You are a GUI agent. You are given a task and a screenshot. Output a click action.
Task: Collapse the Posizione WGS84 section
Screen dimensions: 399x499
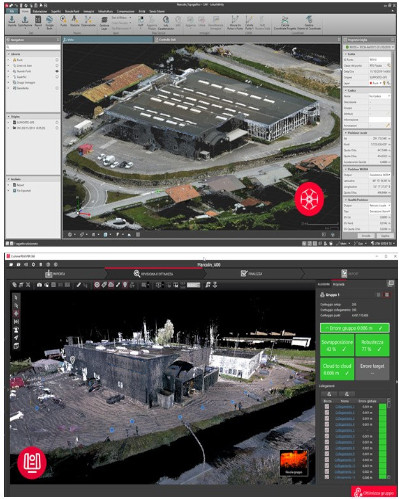pyautogui.click(x=346, y=169)
